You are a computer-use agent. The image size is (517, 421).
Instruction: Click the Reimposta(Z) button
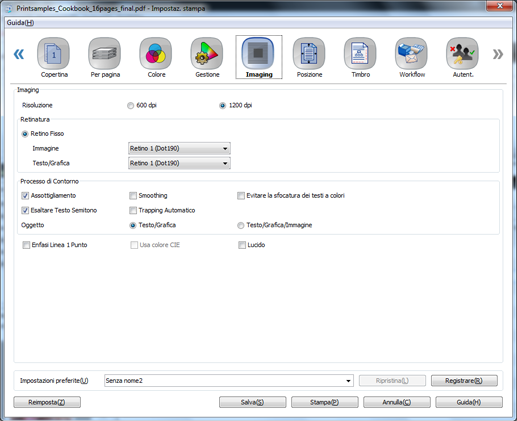[47, 402]
